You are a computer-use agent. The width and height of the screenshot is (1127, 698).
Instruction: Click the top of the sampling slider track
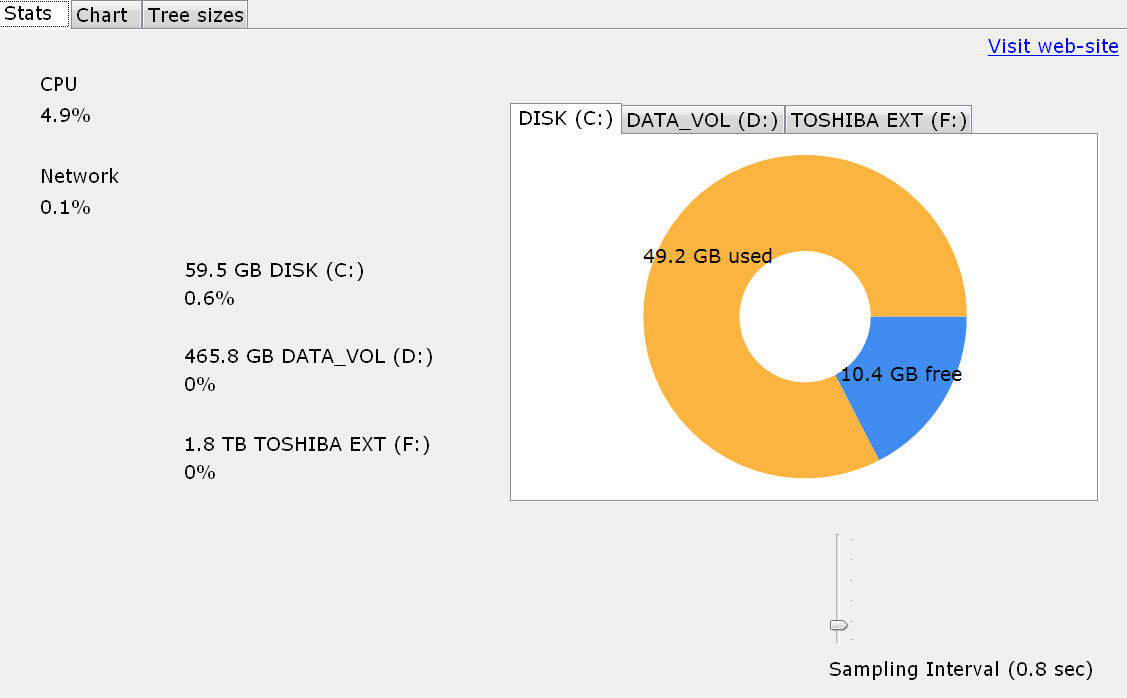point(837,539)
